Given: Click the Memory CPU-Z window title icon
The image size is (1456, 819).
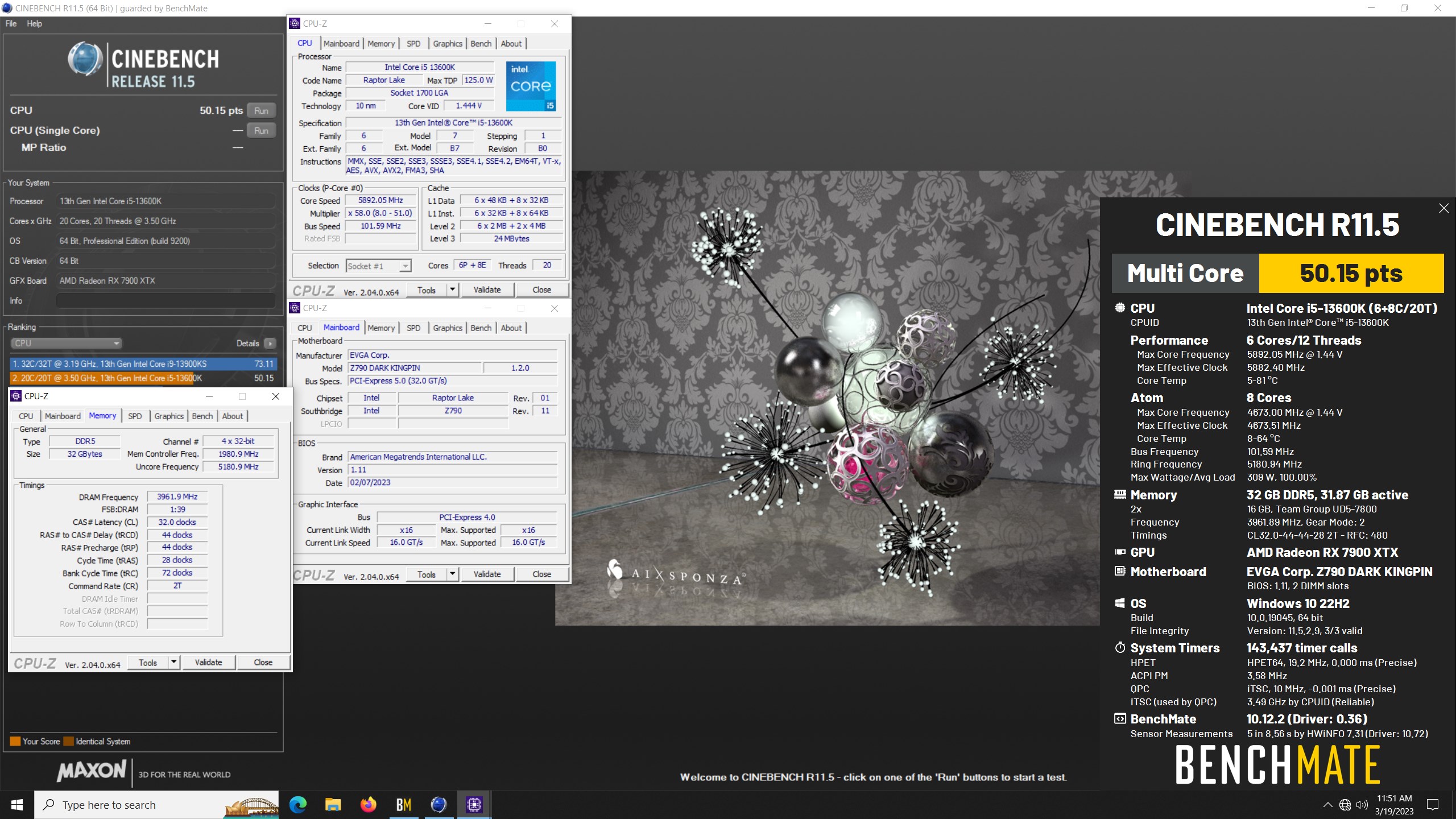Looking at the screenshot, I should coord(16,396).
